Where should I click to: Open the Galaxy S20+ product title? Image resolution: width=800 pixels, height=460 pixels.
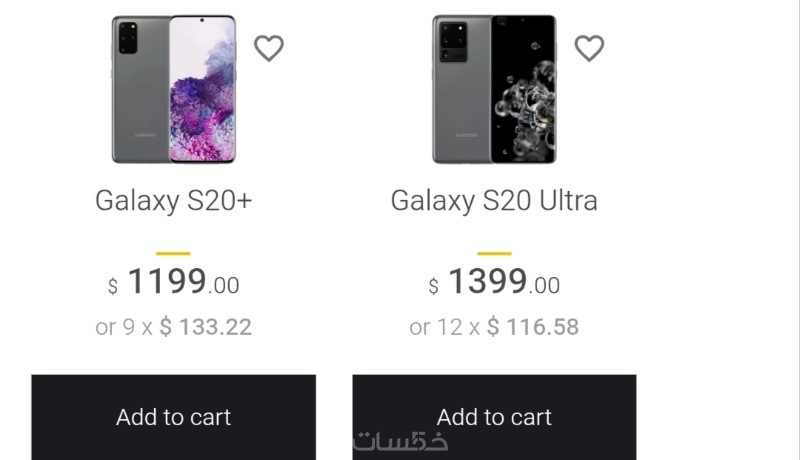coord(174,200)
